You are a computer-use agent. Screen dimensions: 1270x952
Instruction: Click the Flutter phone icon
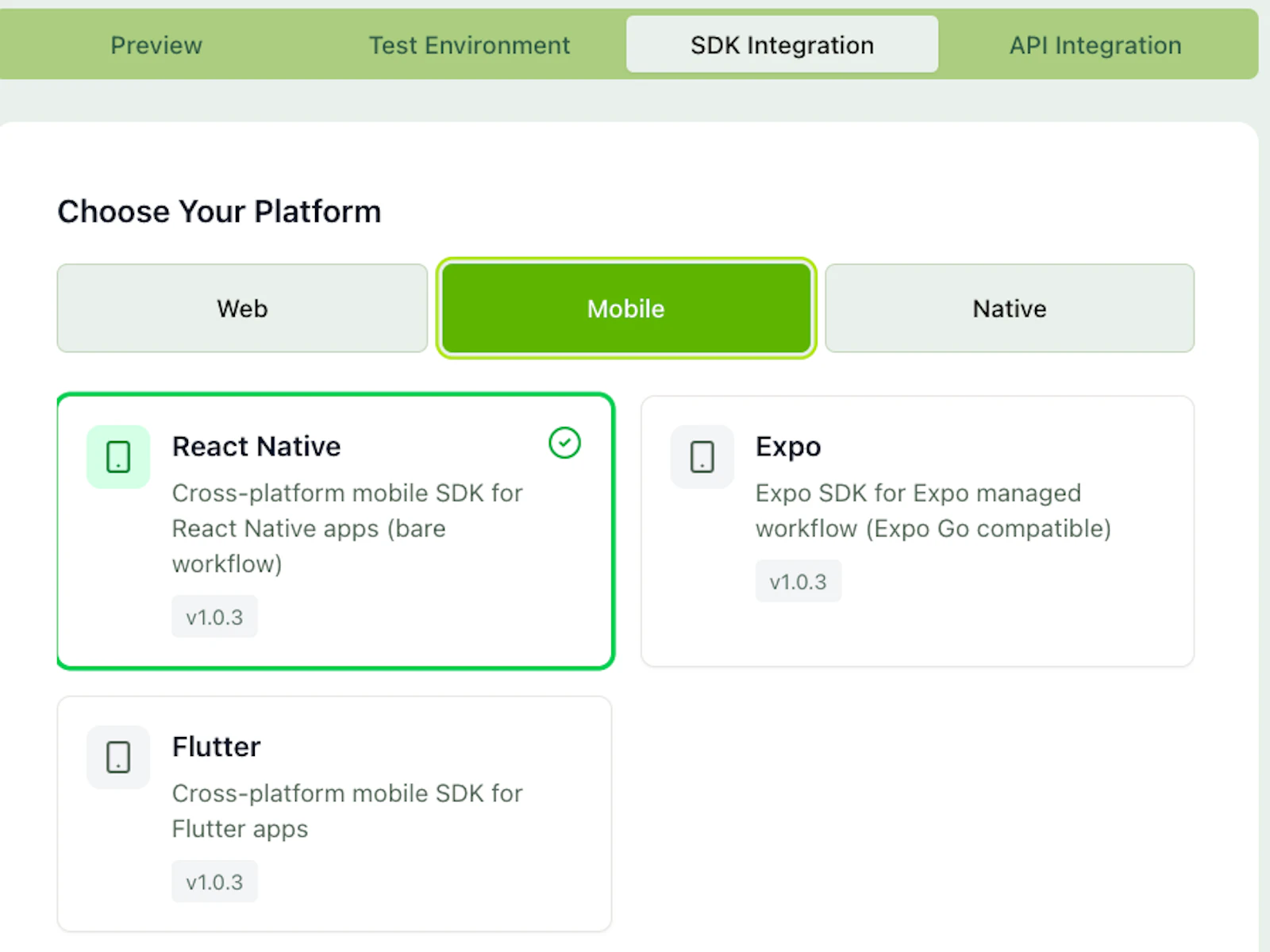pos(118,757)
